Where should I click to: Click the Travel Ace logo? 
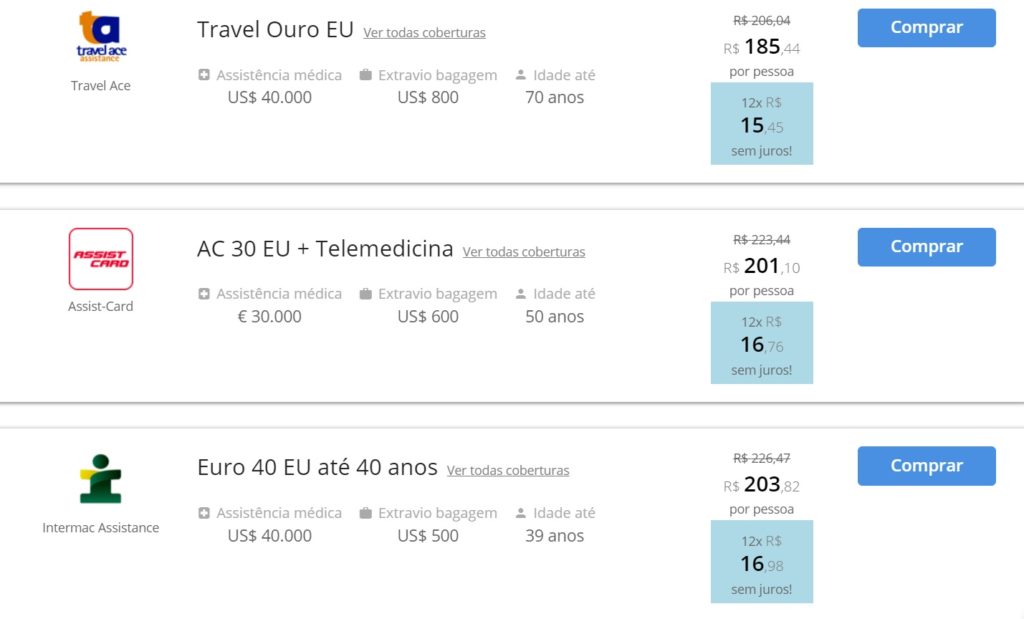coord(101,37)
